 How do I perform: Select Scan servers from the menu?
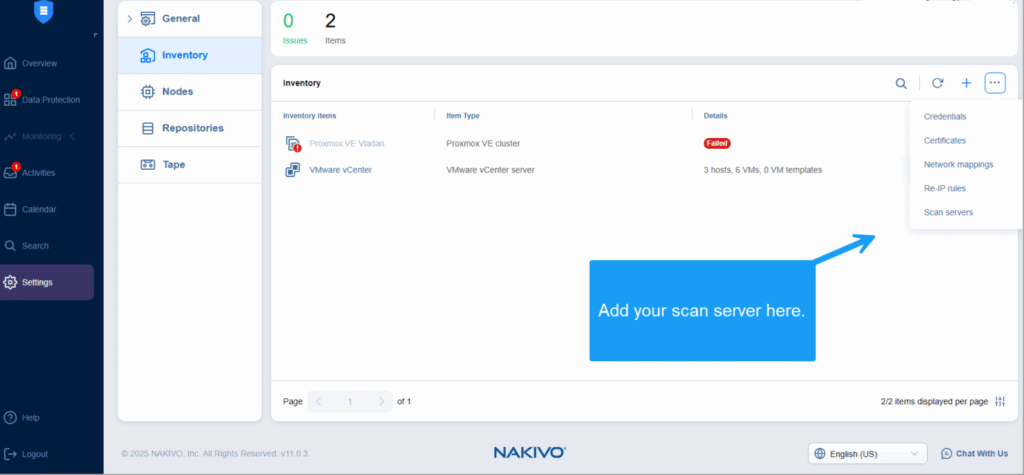coord(948,212)
